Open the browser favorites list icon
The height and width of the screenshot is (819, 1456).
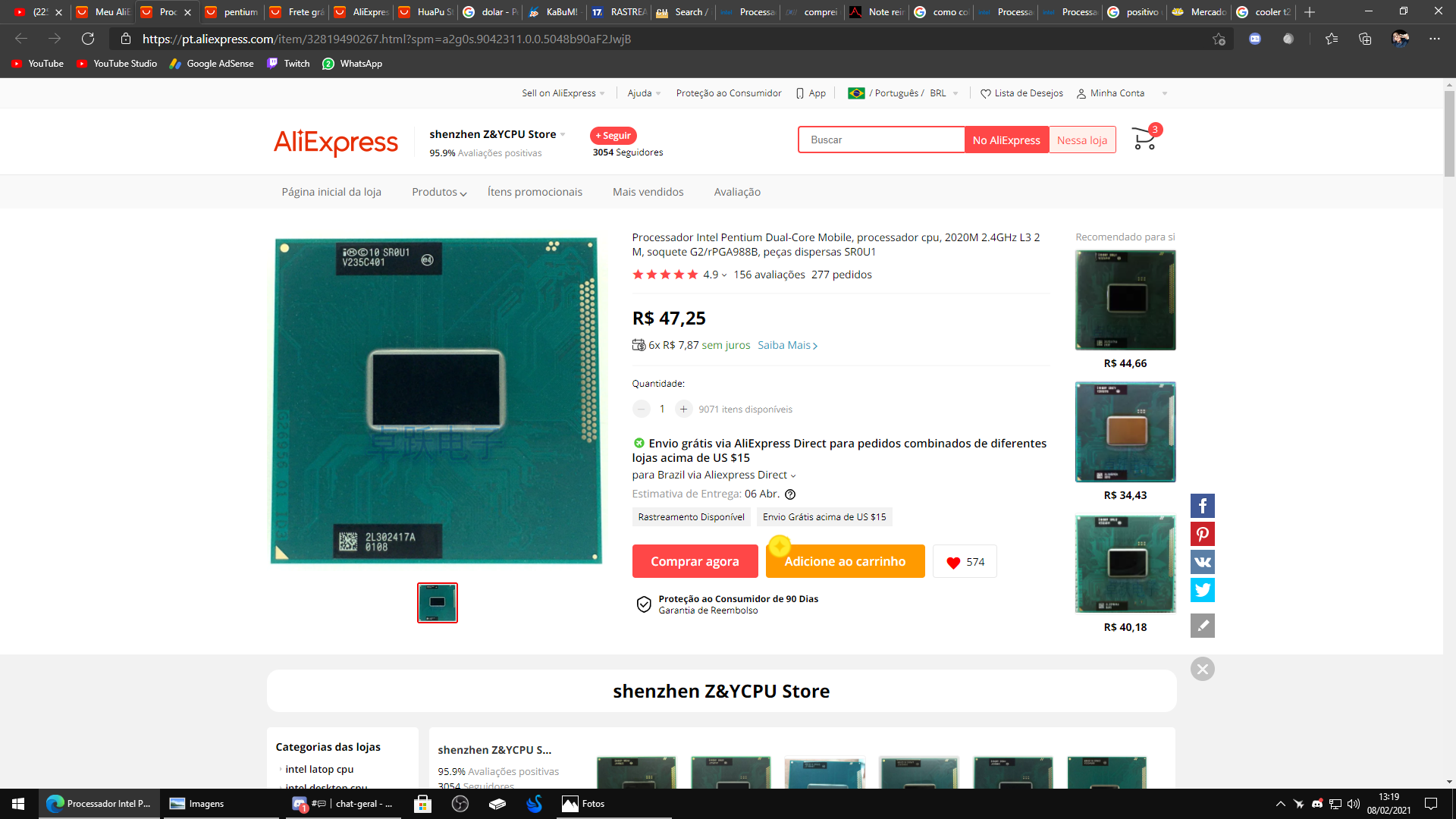1332,39
